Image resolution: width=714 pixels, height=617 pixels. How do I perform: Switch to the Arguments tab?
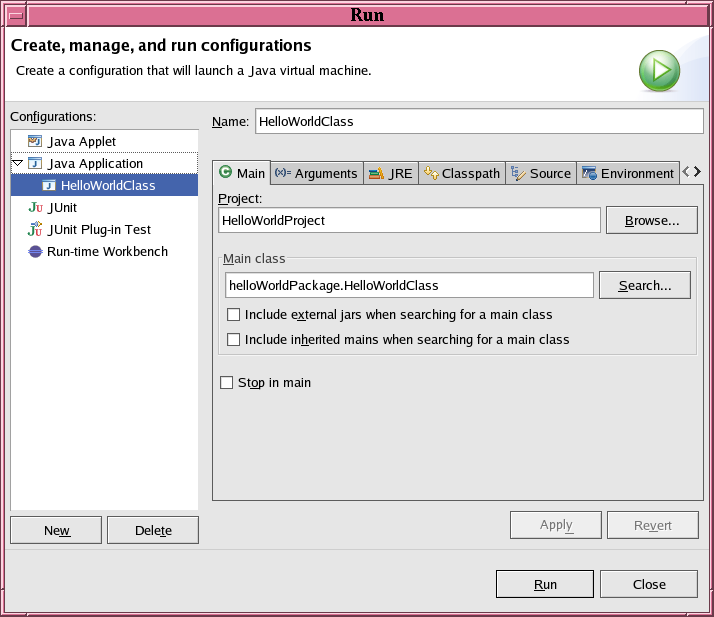tap(317, 173)
